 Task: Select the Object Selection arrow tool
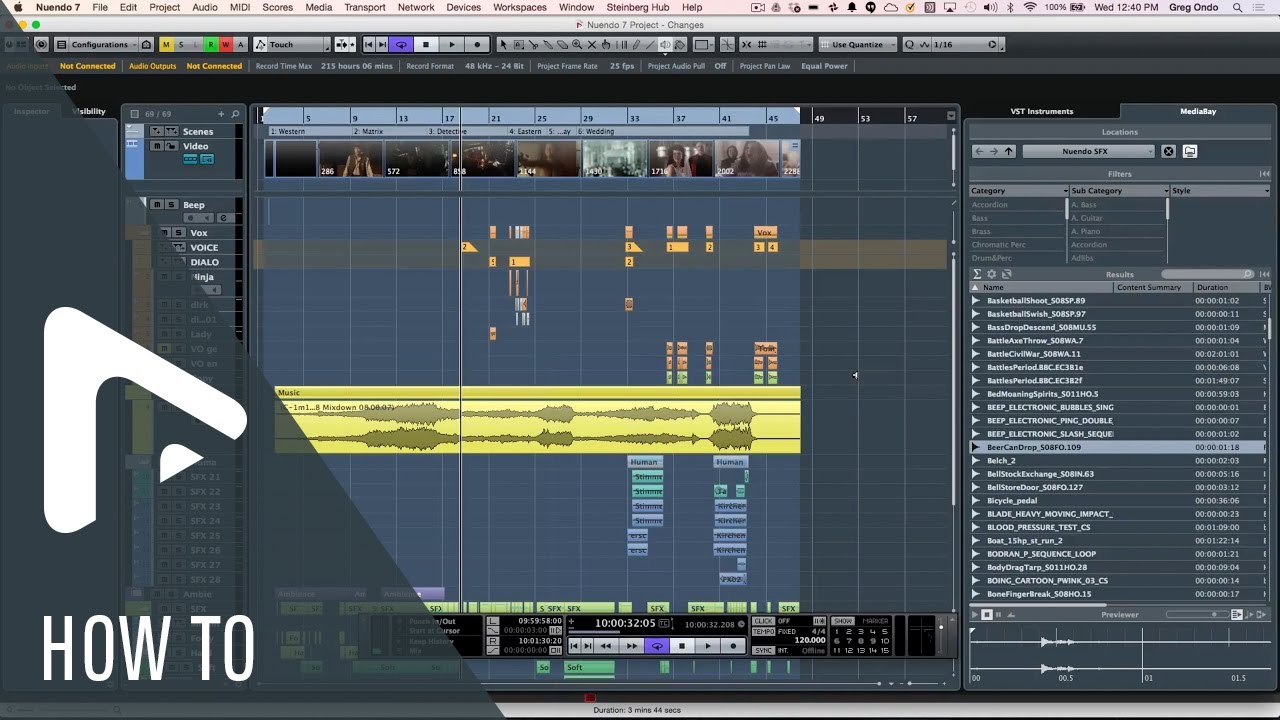click(503, 44)
